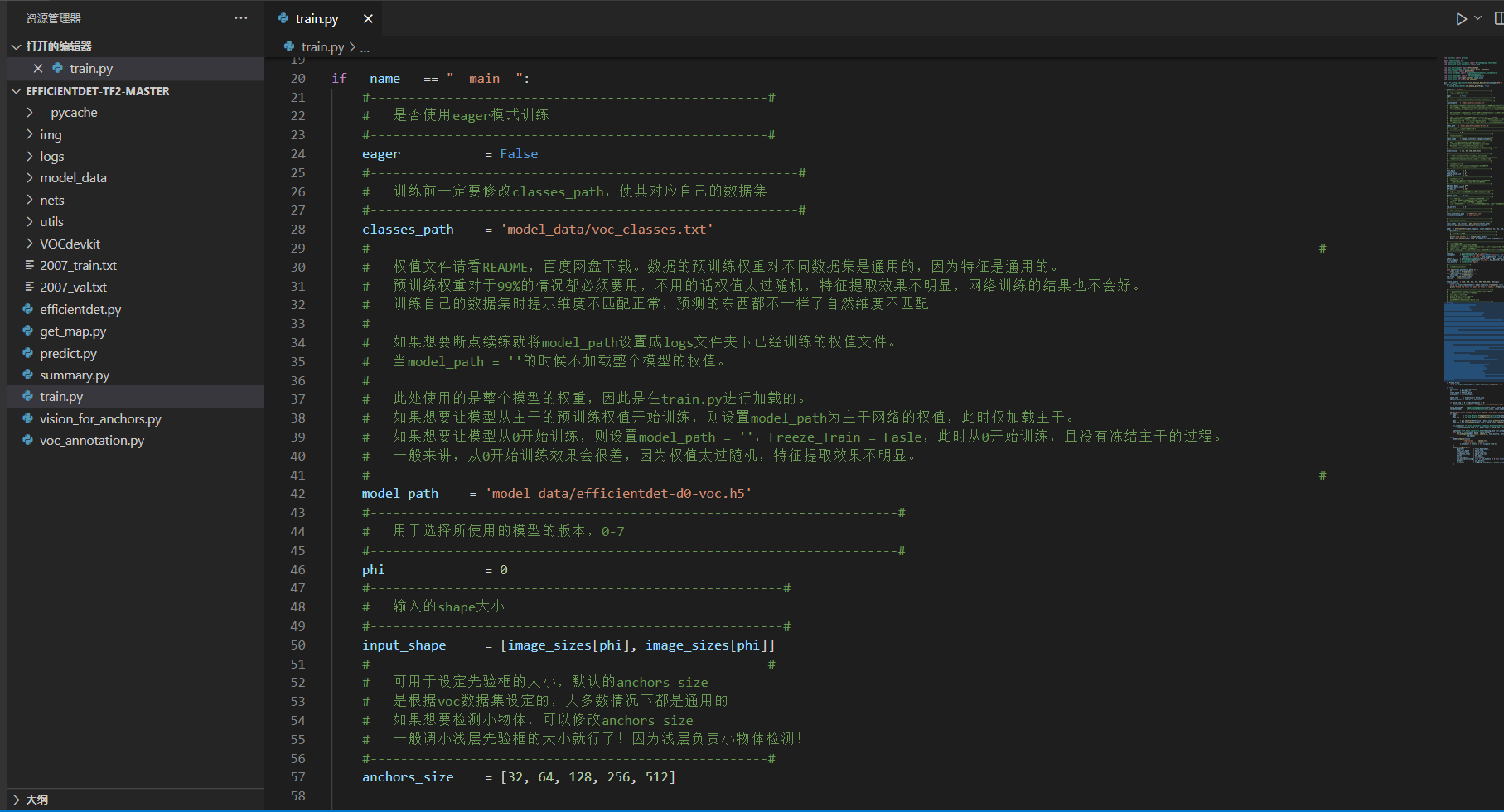Image resolution: width=1504 pixels, height=812 pixels.
Task: Close train.py from the open editors list
Action: (x=38, y=68)
